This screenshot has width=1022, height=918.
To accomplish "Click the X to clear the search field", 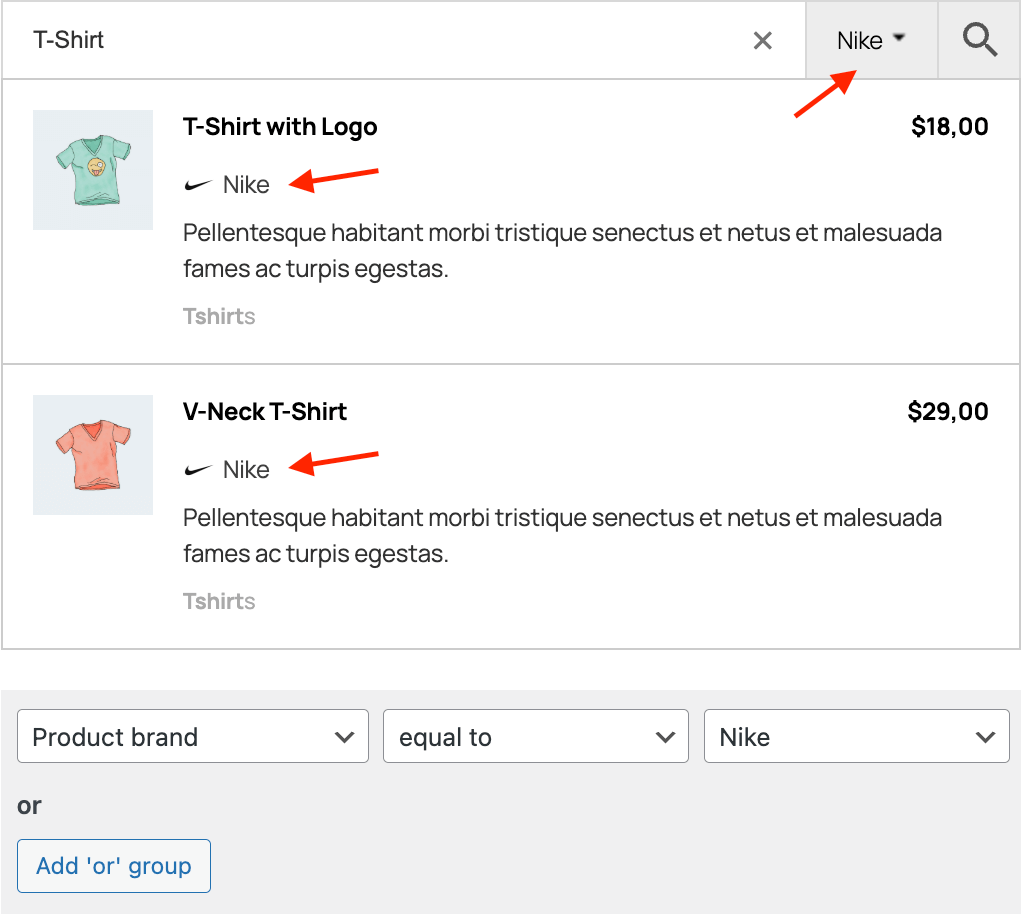I will [x=763, y=40].
